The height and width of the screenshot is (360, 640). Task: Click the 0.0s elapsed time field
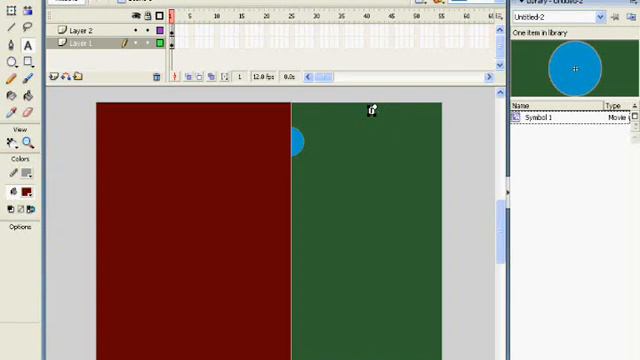coord(289,77)
